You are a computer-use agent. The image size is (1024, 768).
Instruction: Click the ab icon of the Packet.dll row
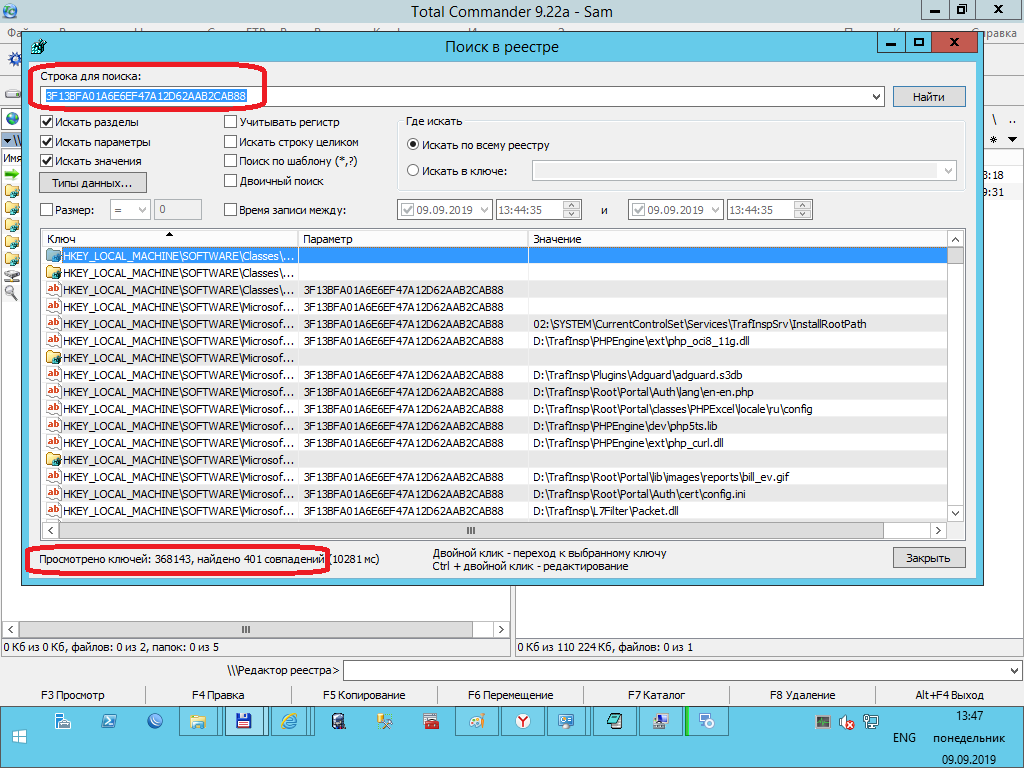pos(53,510)
